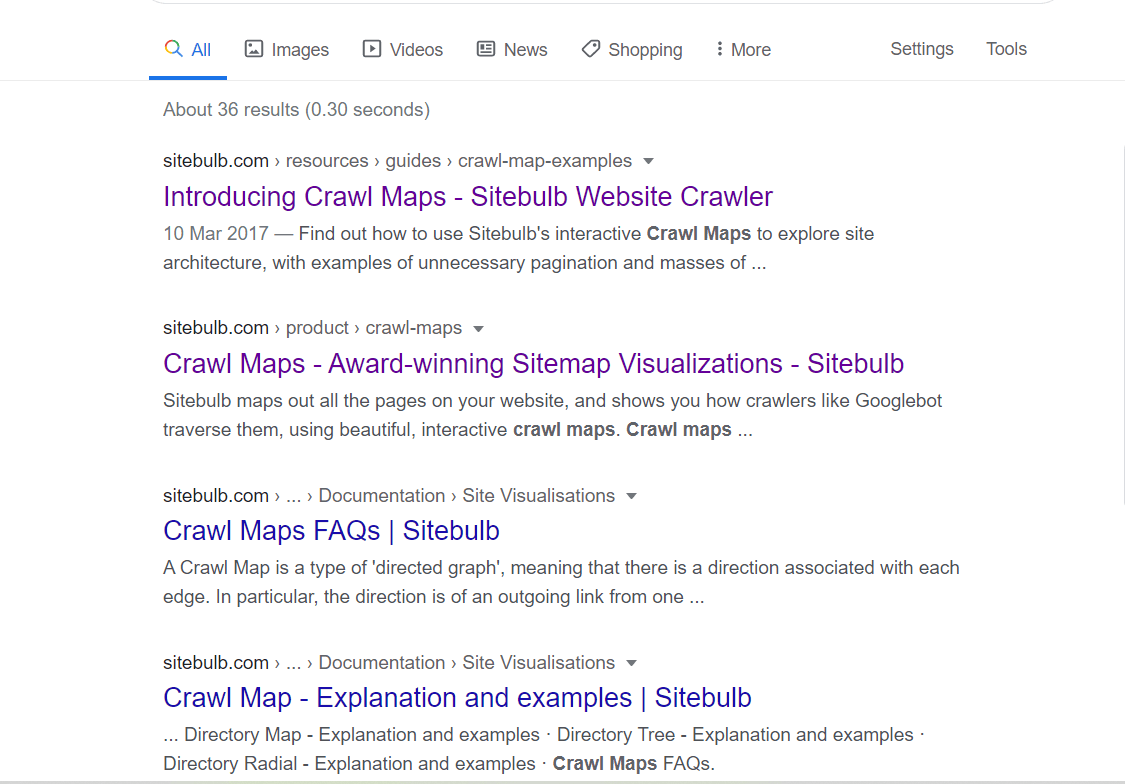Open the Tools menu
The height and width of the screenshot is (784, 1125).
pos(1006,49)
